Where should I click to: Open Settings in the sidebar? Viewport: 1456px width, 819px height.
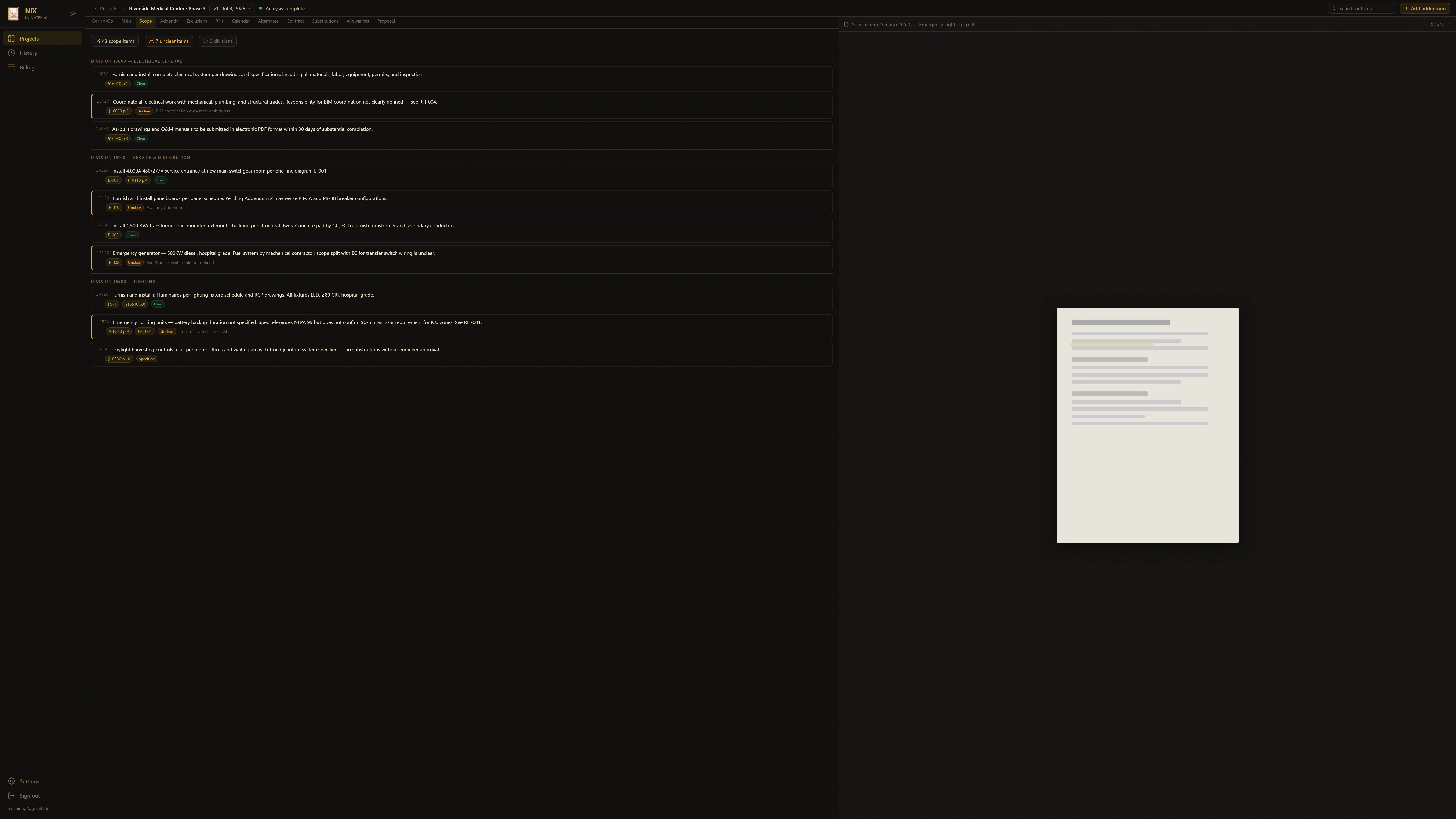click(x=42, y=781)
